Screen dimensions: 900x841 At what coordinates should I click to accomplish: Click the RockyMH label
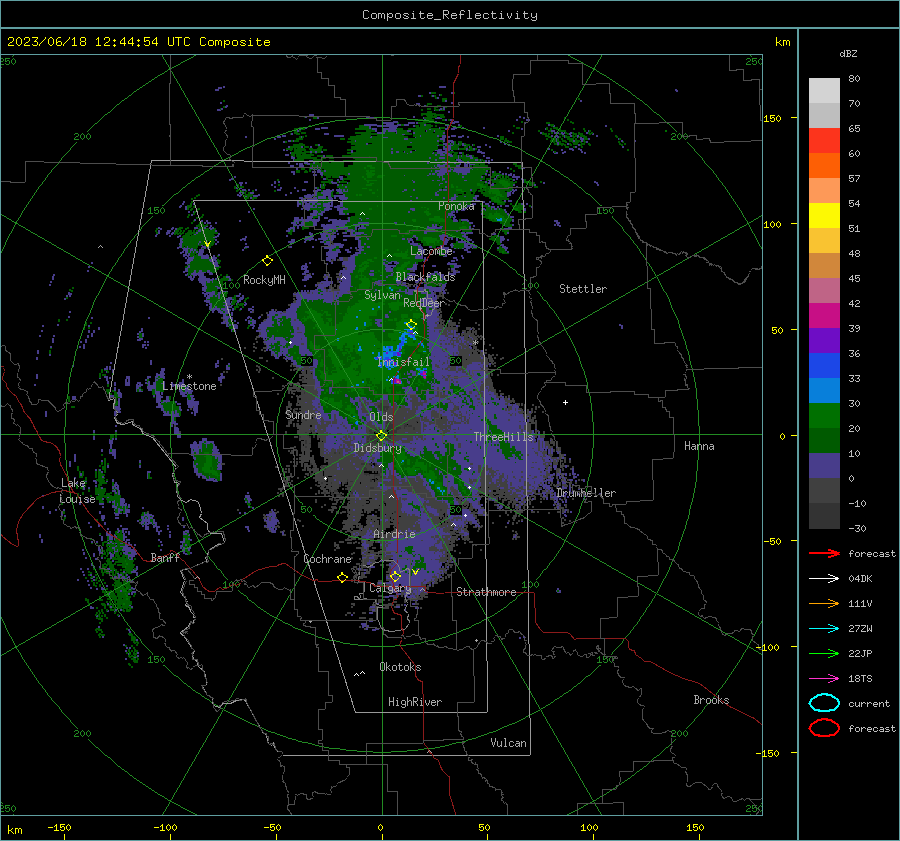(x=264, y=280)
